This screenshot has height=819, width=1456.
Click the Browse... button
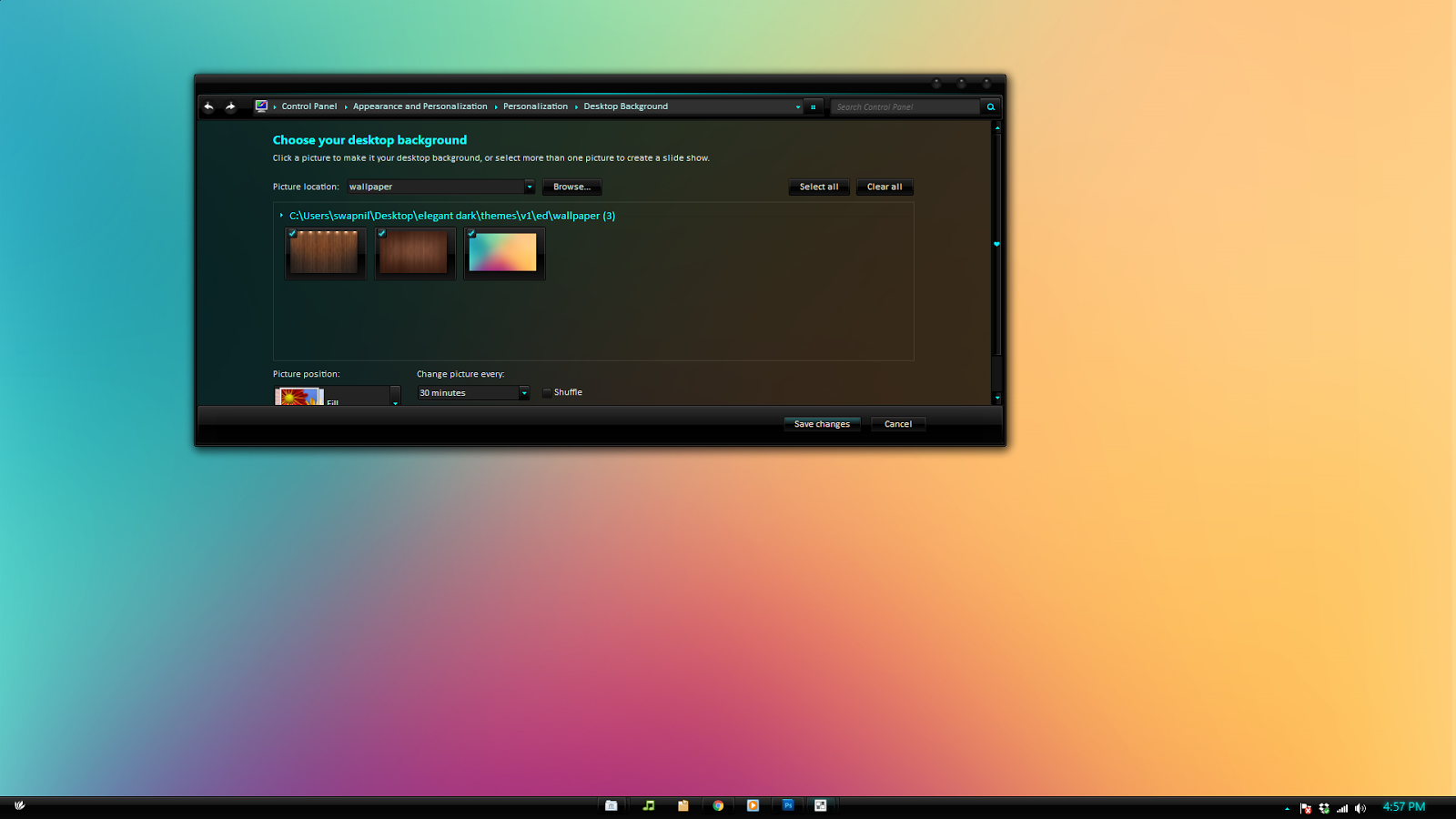(x=571, y=187)
